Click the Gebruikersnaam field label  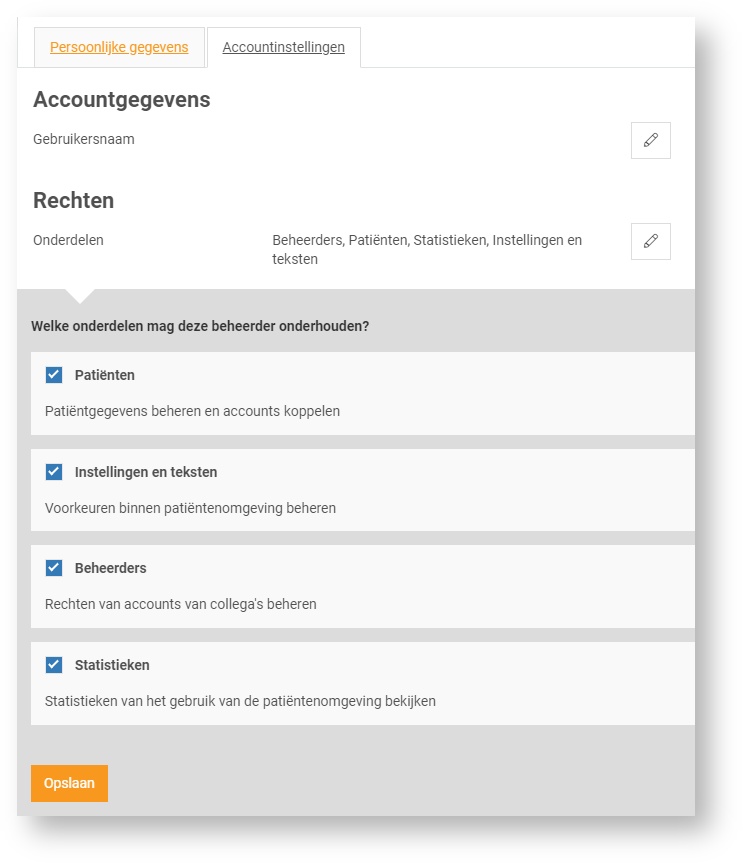coord(84,140)
